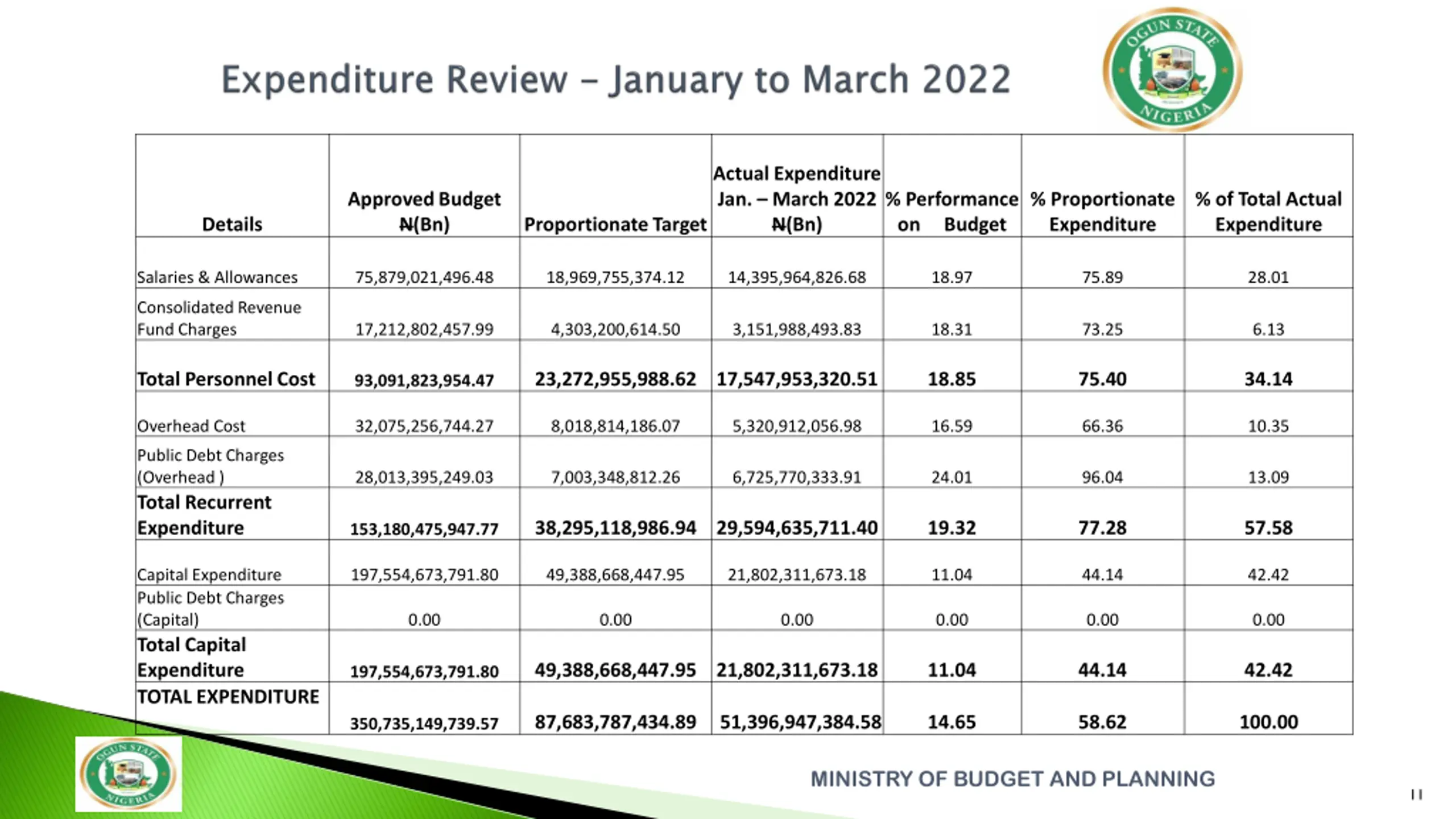
Task: Click the slide page number 11
Action: 1416,794
